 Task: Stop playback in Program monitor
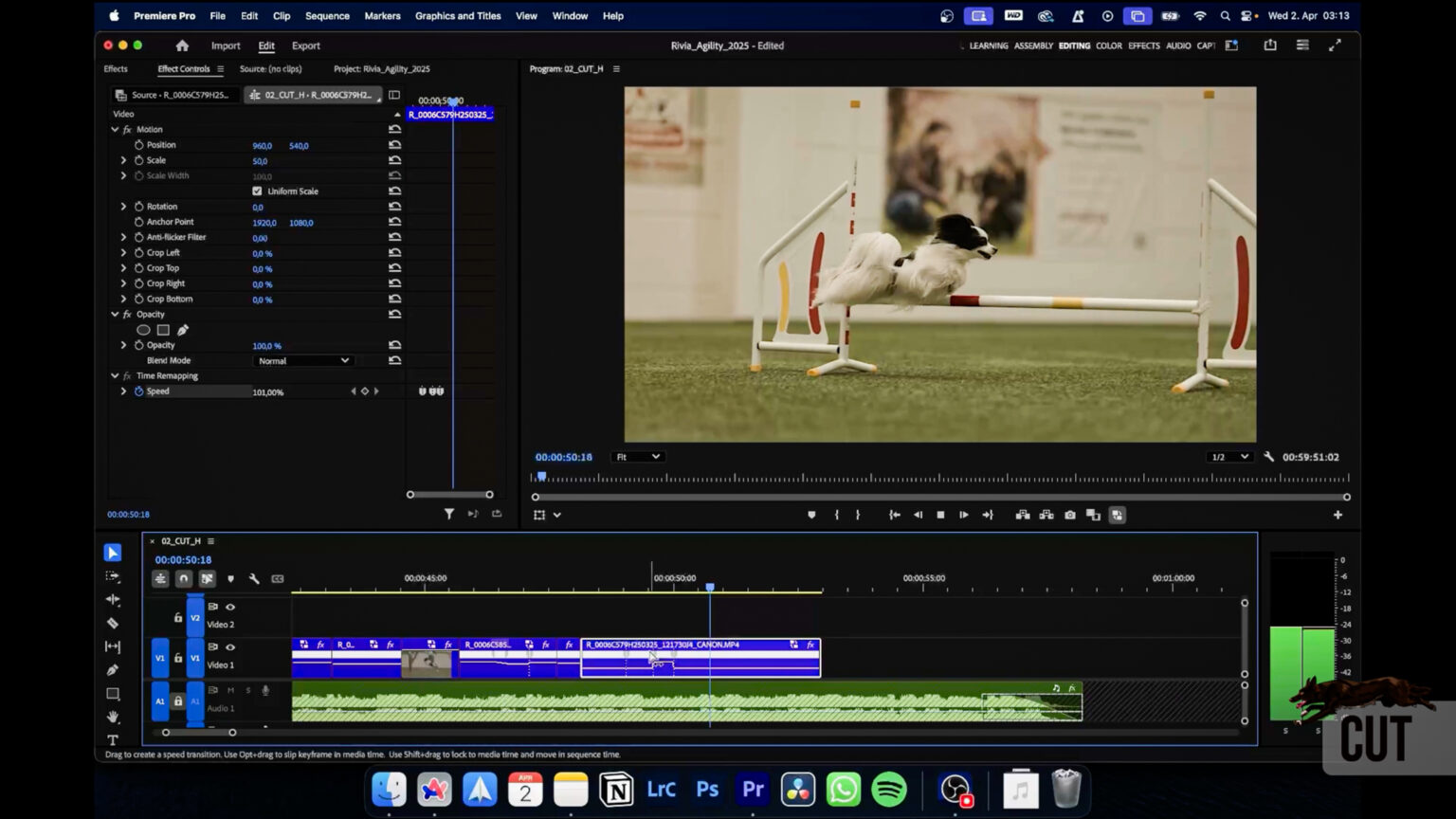[x=940, y=515]
